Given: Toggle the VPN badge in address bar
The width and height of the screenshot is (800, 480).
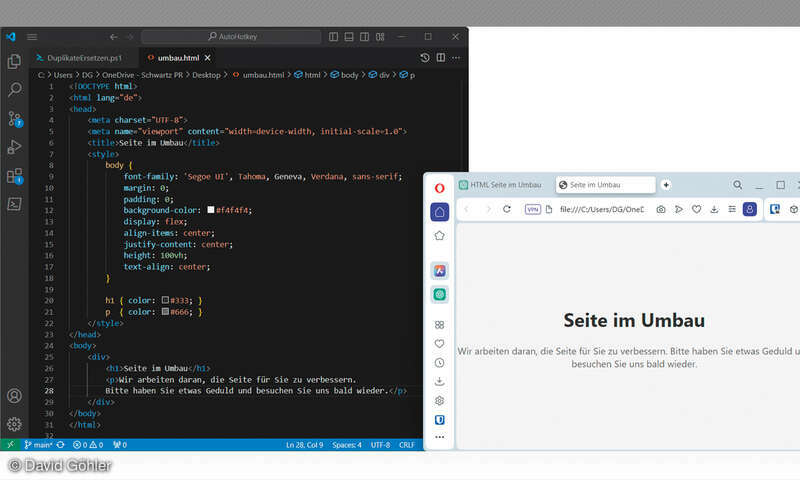Looking at the screenshot, I should (532, 209).
